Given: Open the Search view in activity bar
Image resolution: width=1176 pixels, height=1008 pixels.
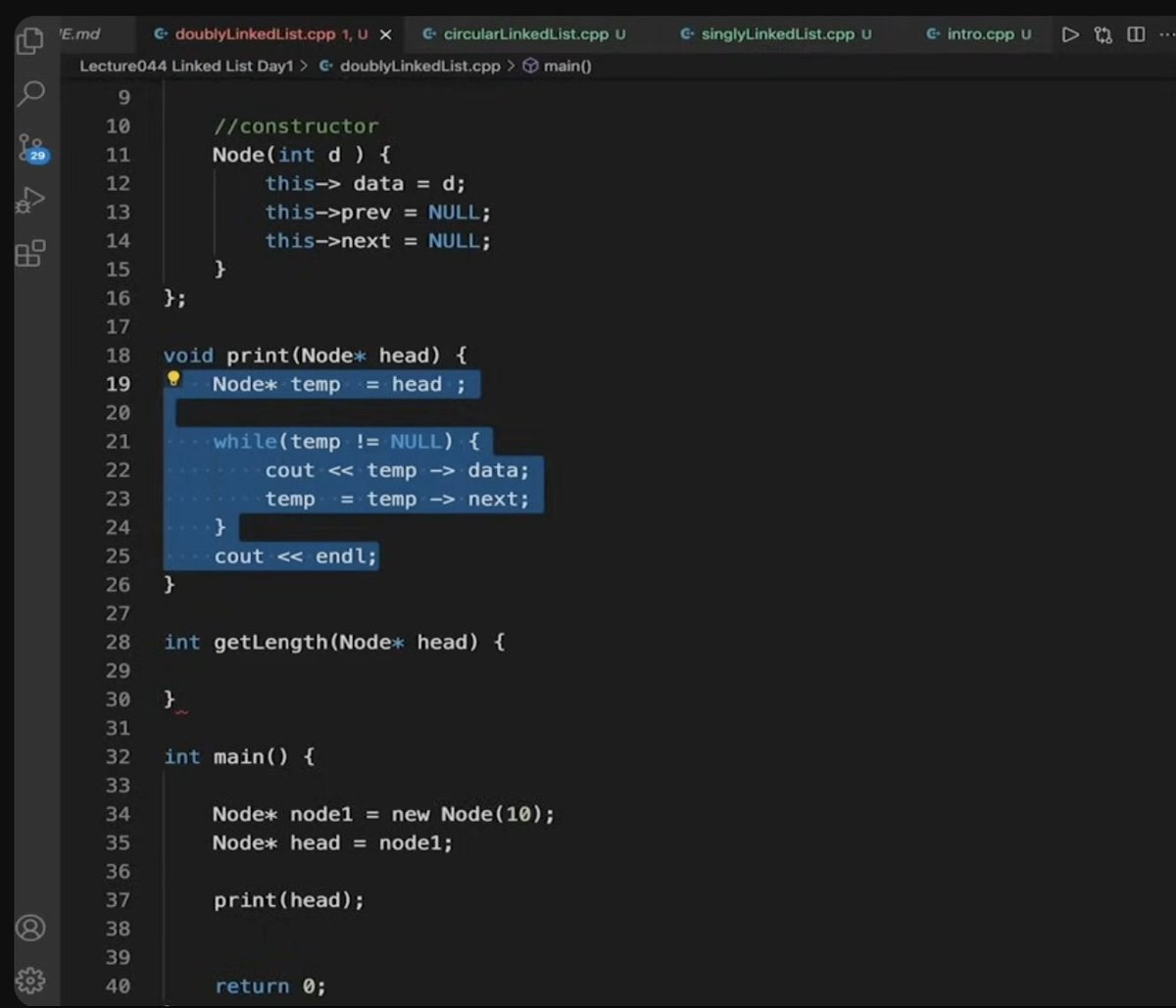Looking at the screenshot, I should point(31,94).
